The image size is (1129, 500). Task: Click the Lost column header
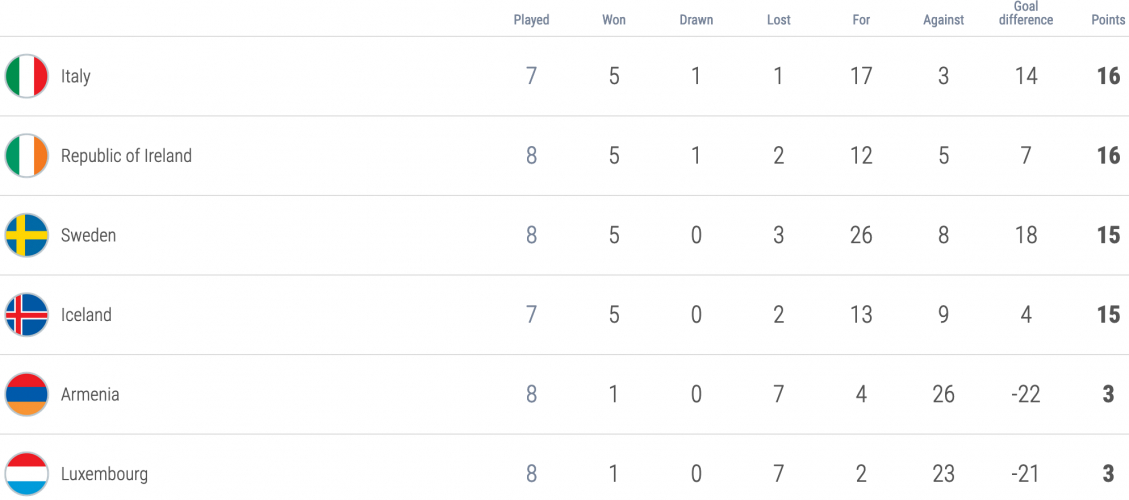coord(778,20)
